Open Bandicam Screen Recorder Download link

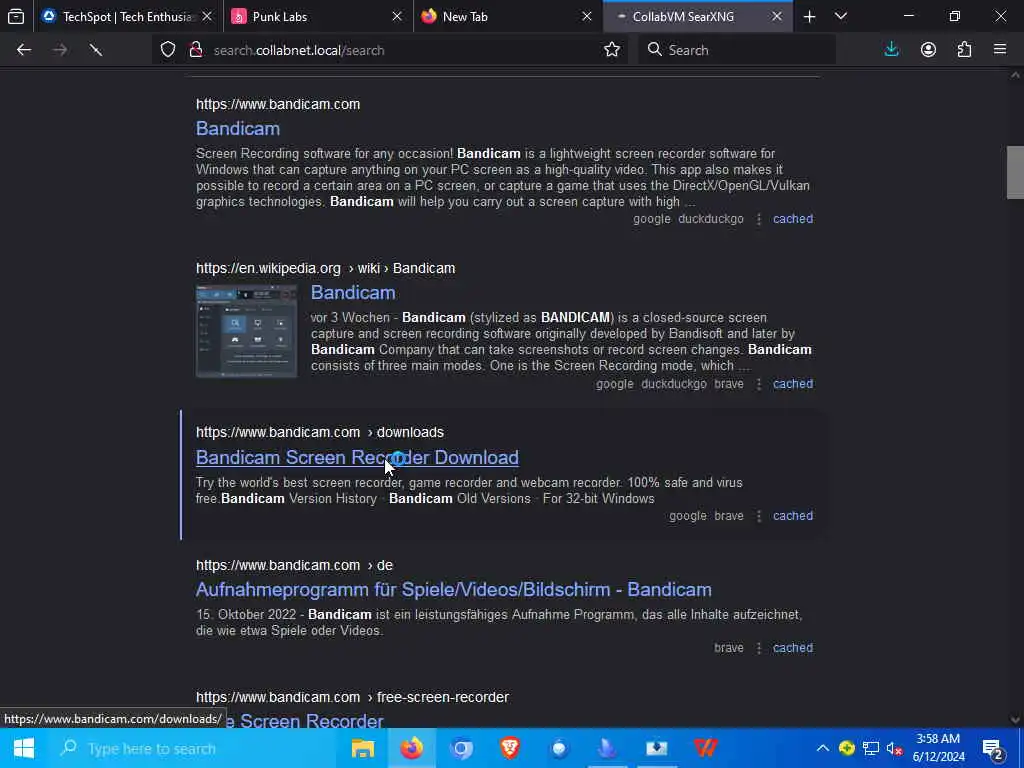[x=357, y=458]
